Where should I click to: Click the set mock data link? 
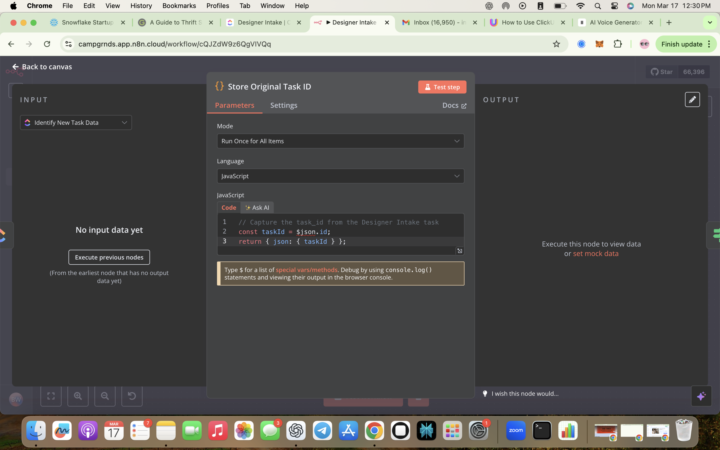pyautogui.click(x=596, y=253)
